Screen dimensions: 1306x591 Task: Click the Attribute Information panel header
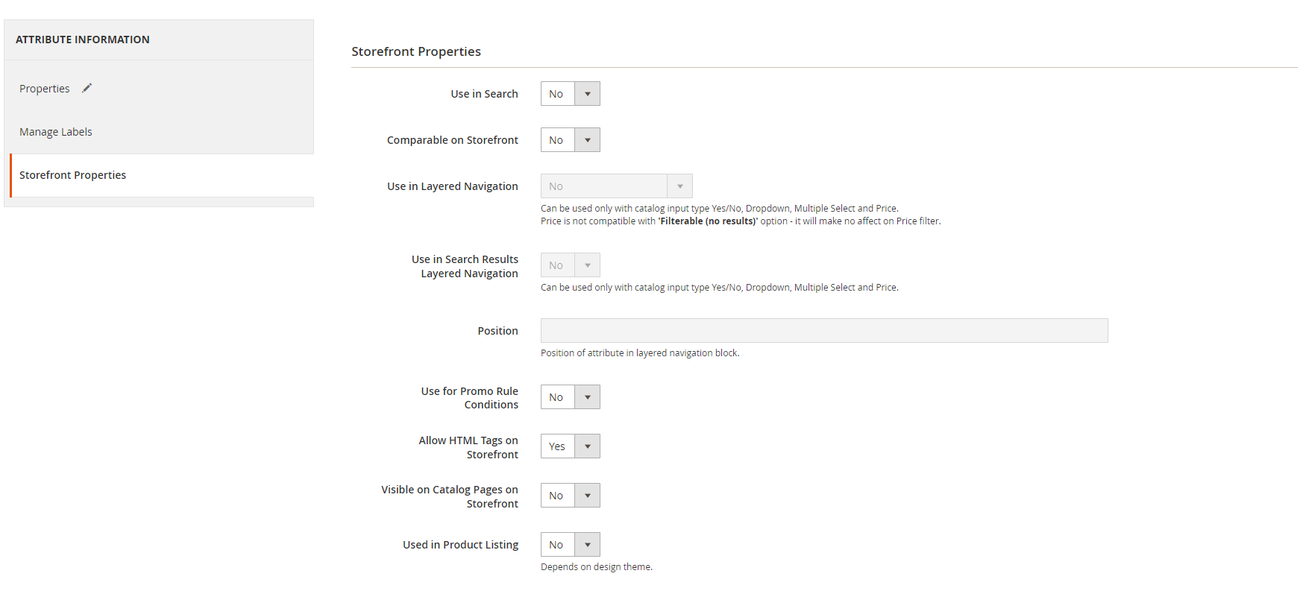(x=82, y=39)
